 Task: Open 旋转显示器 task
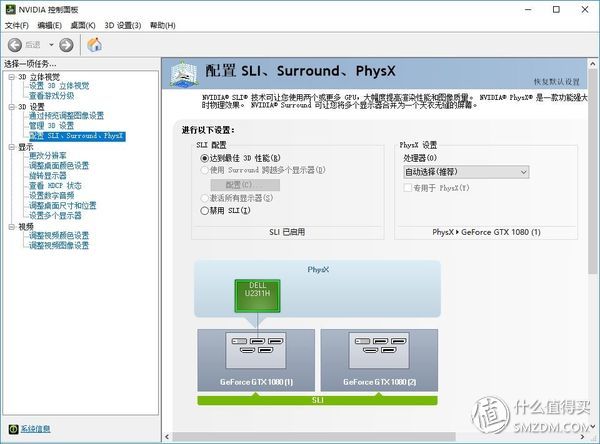pyautogui.click(x=47, y=176)
